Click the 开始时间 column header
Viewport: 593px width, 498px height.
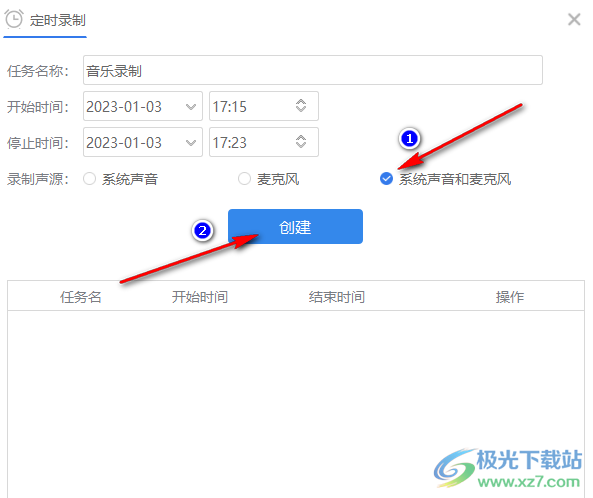[200, 297]
